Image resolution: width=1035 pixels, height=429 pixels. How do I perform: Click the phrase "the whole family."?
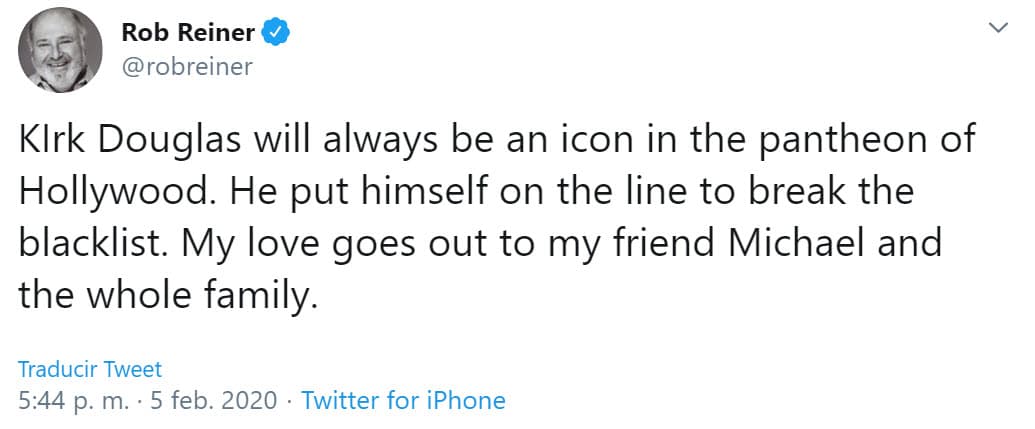click(x=168, y=296)
